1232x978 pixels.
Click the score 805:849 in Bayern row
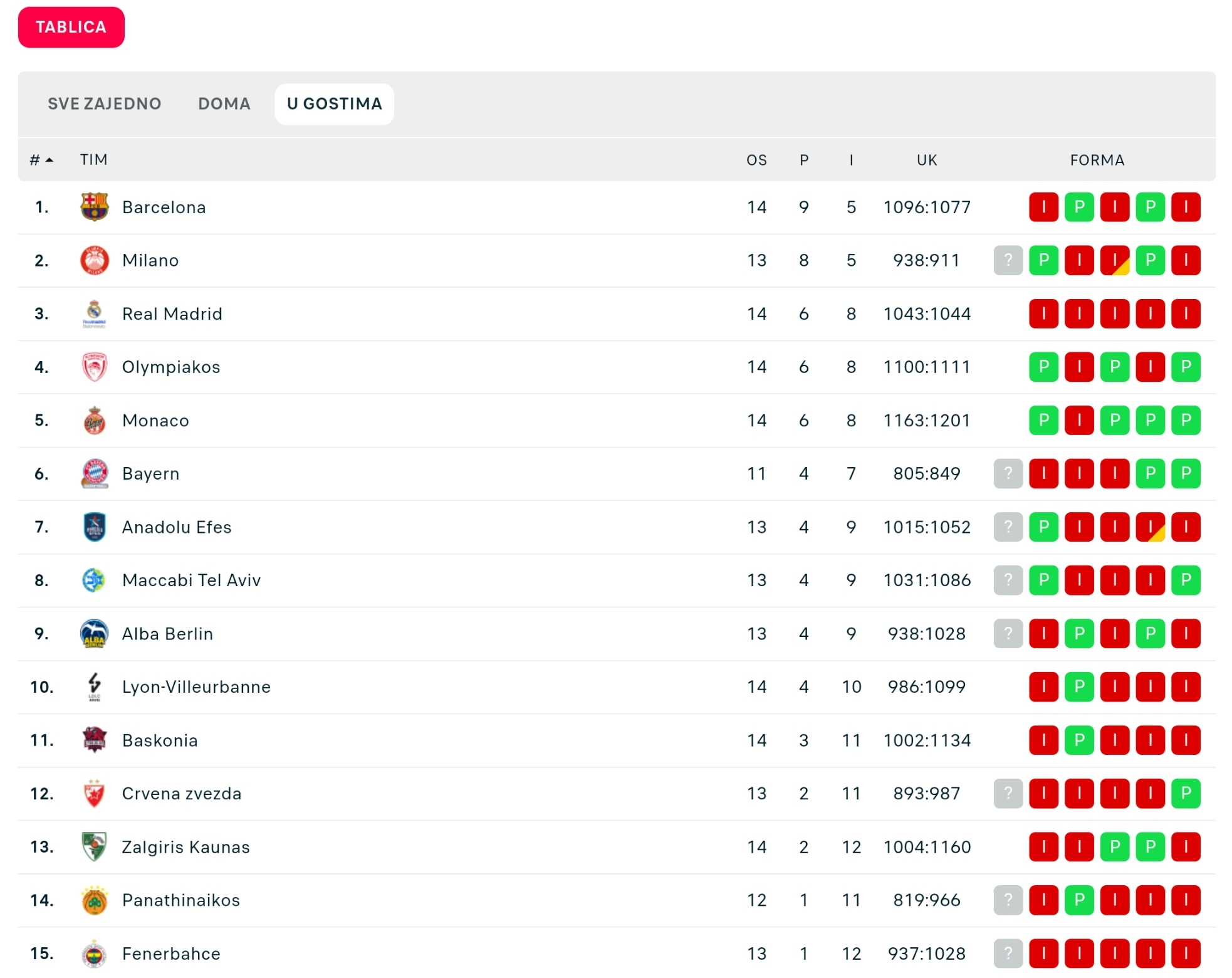(927, 473)
